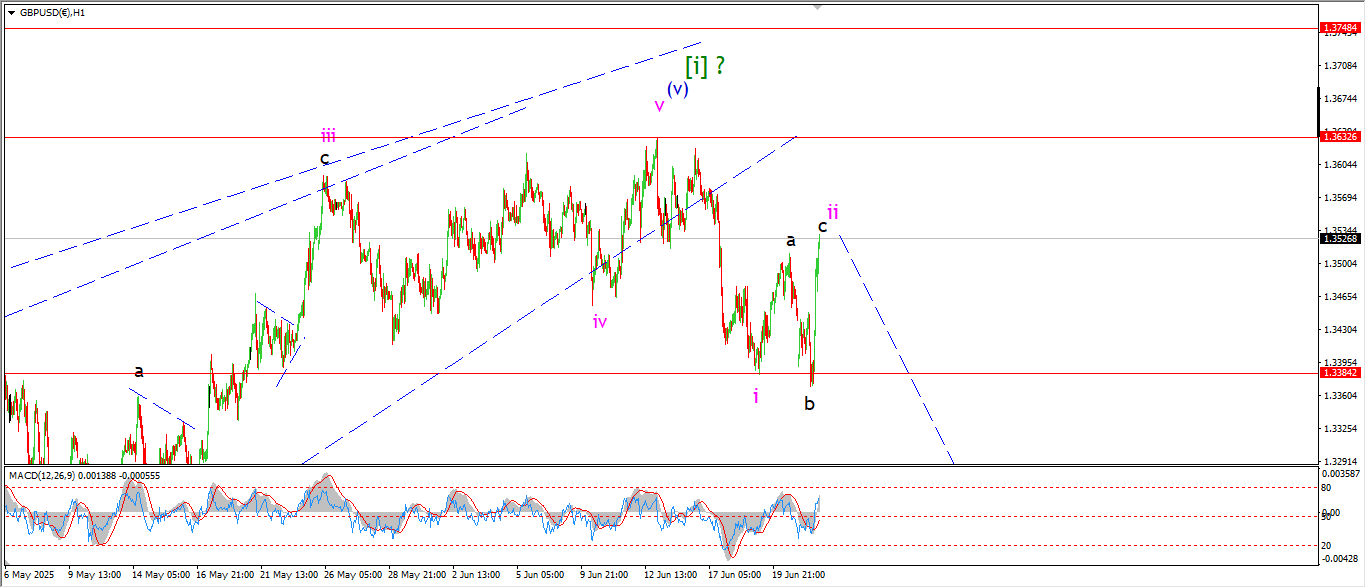Select the magenta i label below the low

[x=756, y=396]
